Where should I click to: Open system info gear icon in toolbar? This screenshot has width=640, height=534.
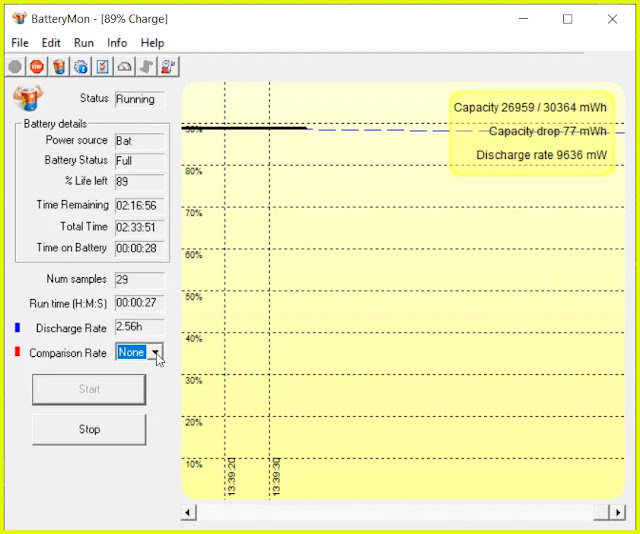(81, 67)
